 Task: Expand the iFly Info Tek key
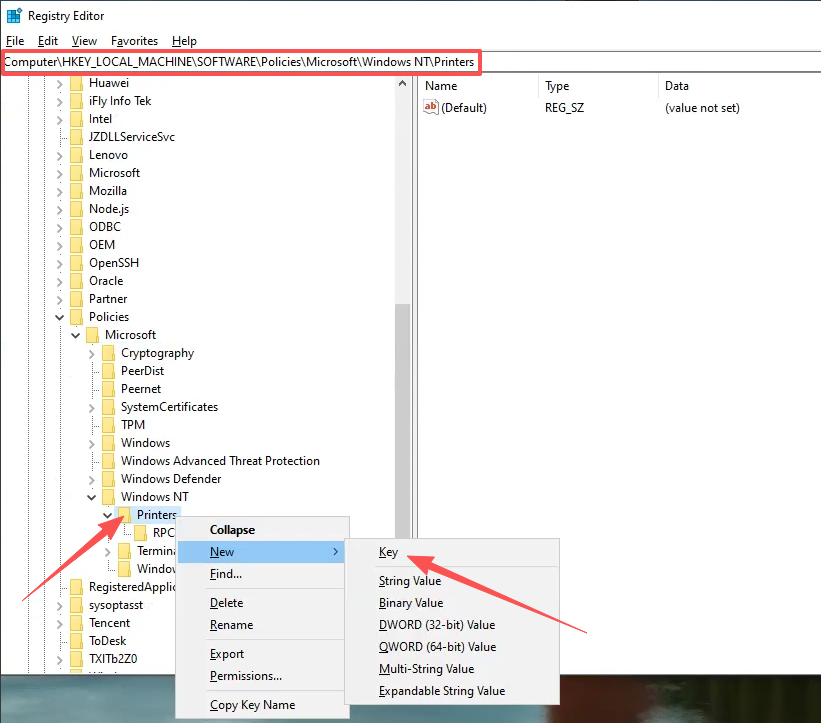(x=59, y=102)
